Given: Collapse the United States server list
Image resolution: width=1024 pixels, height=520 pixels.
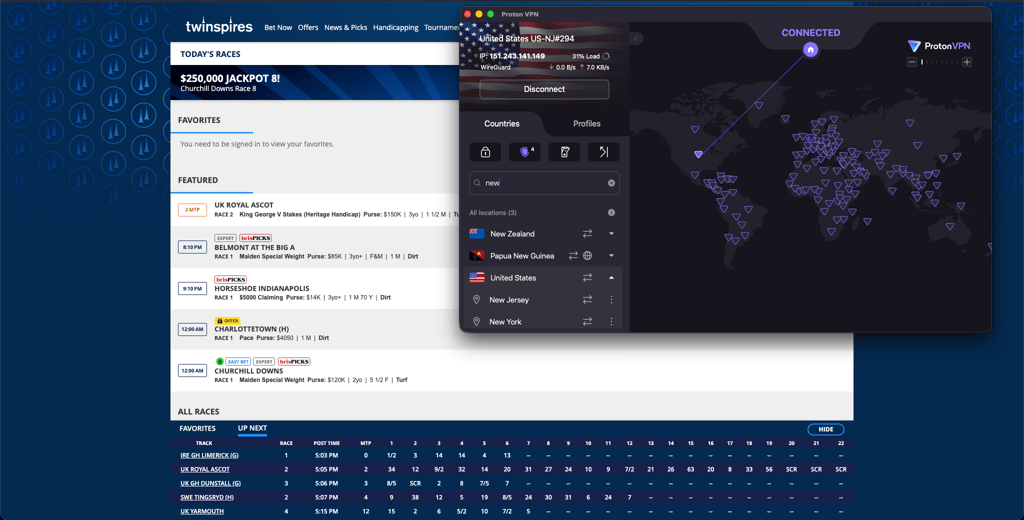Looking at the screenshot, I should [x=611, y=278].
